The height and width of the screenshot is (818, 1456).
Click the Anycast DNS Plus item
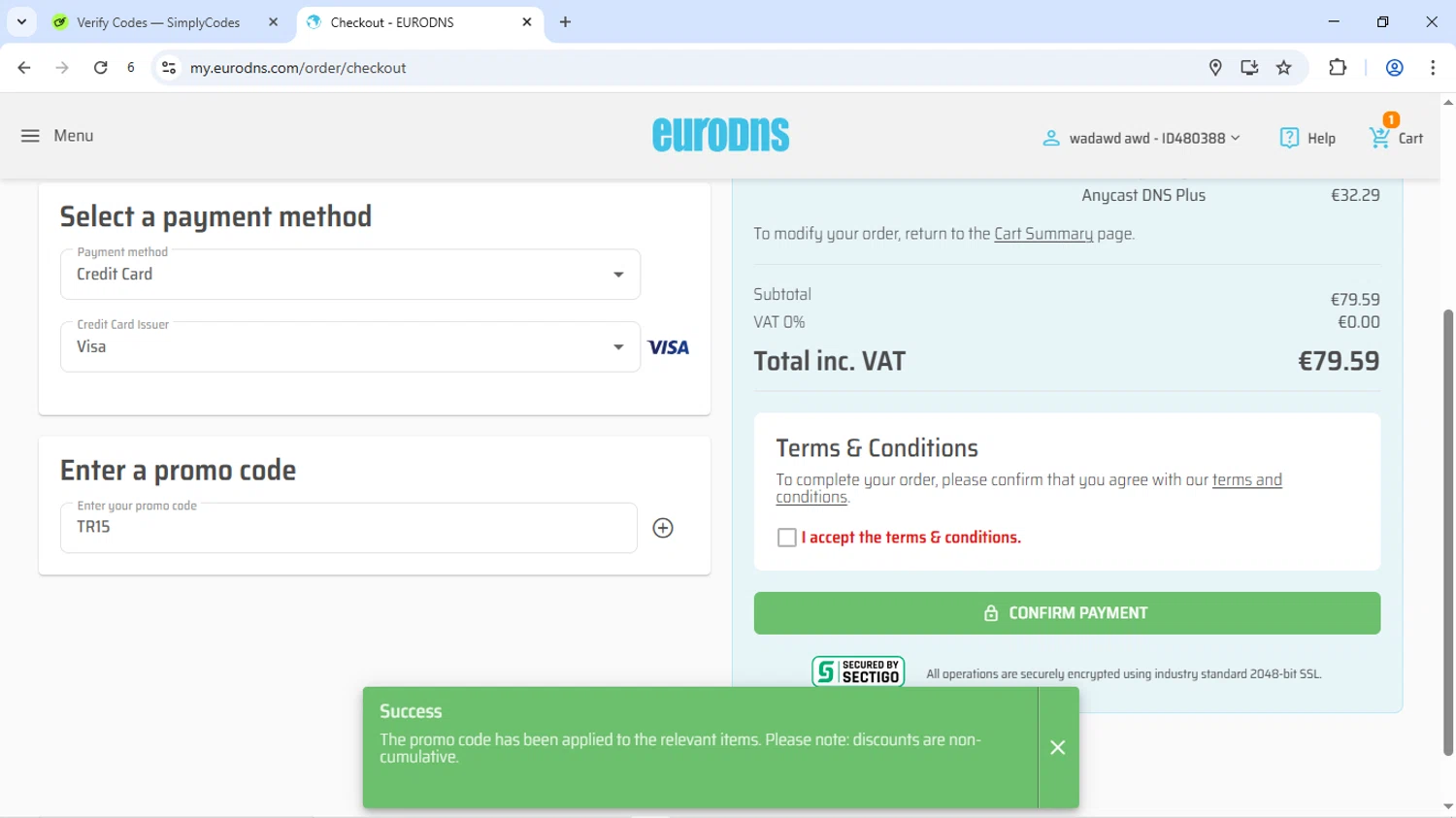pyautogui.click(x=1143, y=195)
